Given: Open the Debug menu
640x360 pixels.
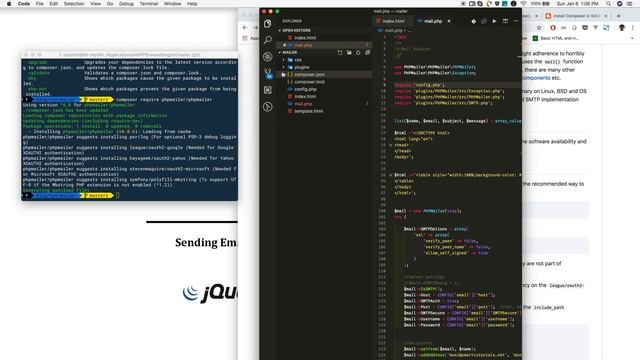Looking at the screenshot, I should click(x=126, y=4).
